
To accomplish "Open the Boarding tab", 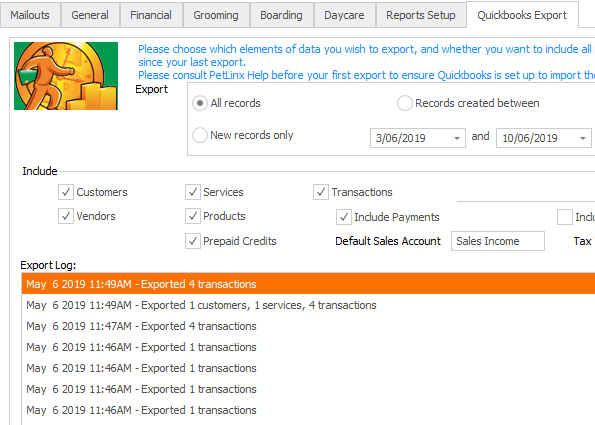I will point(281,15).
